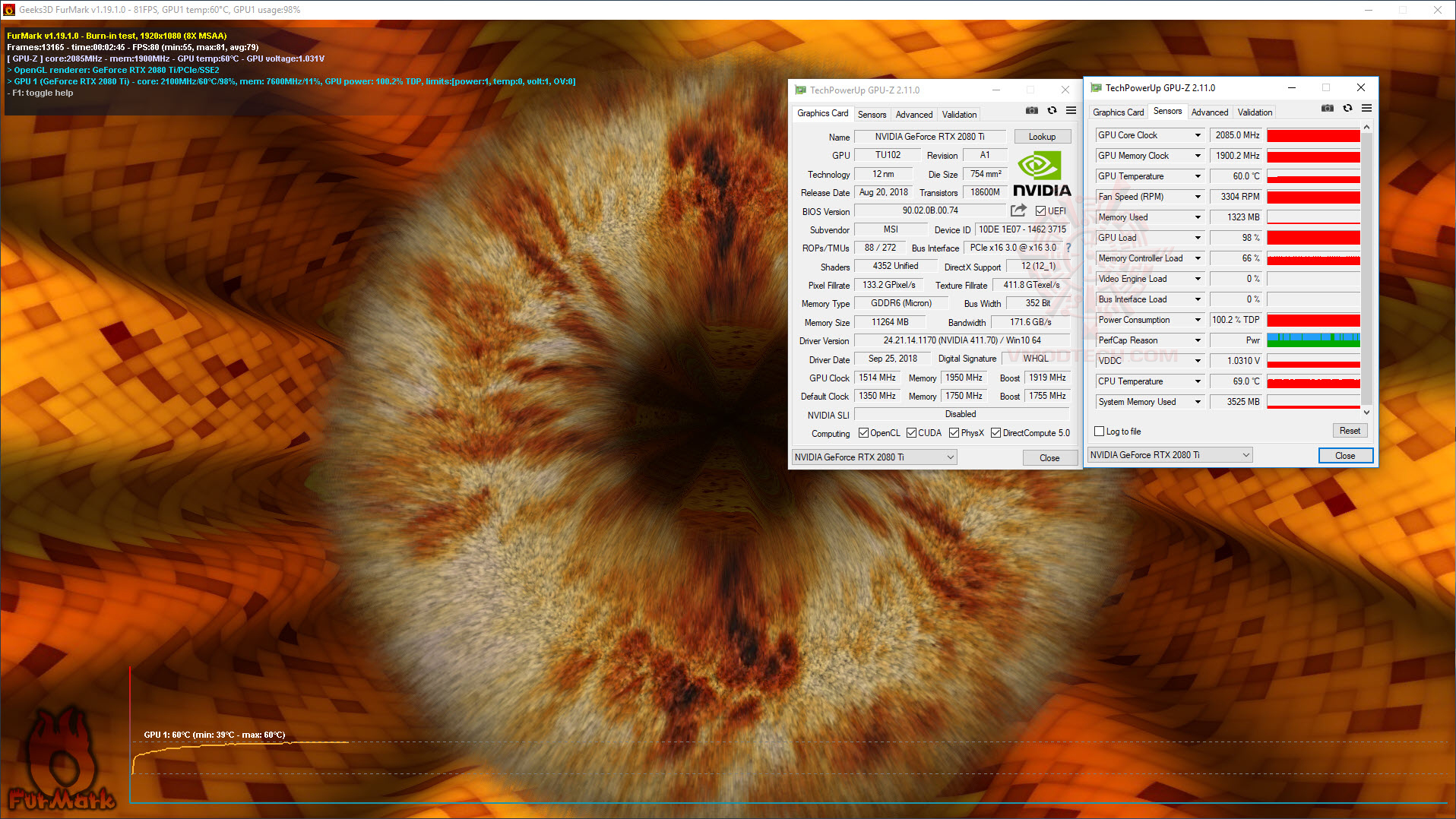Open the GPU Core Clock sensor dropdown
The height and width of the screenshot is (819, 1456).
(1198, 134)
